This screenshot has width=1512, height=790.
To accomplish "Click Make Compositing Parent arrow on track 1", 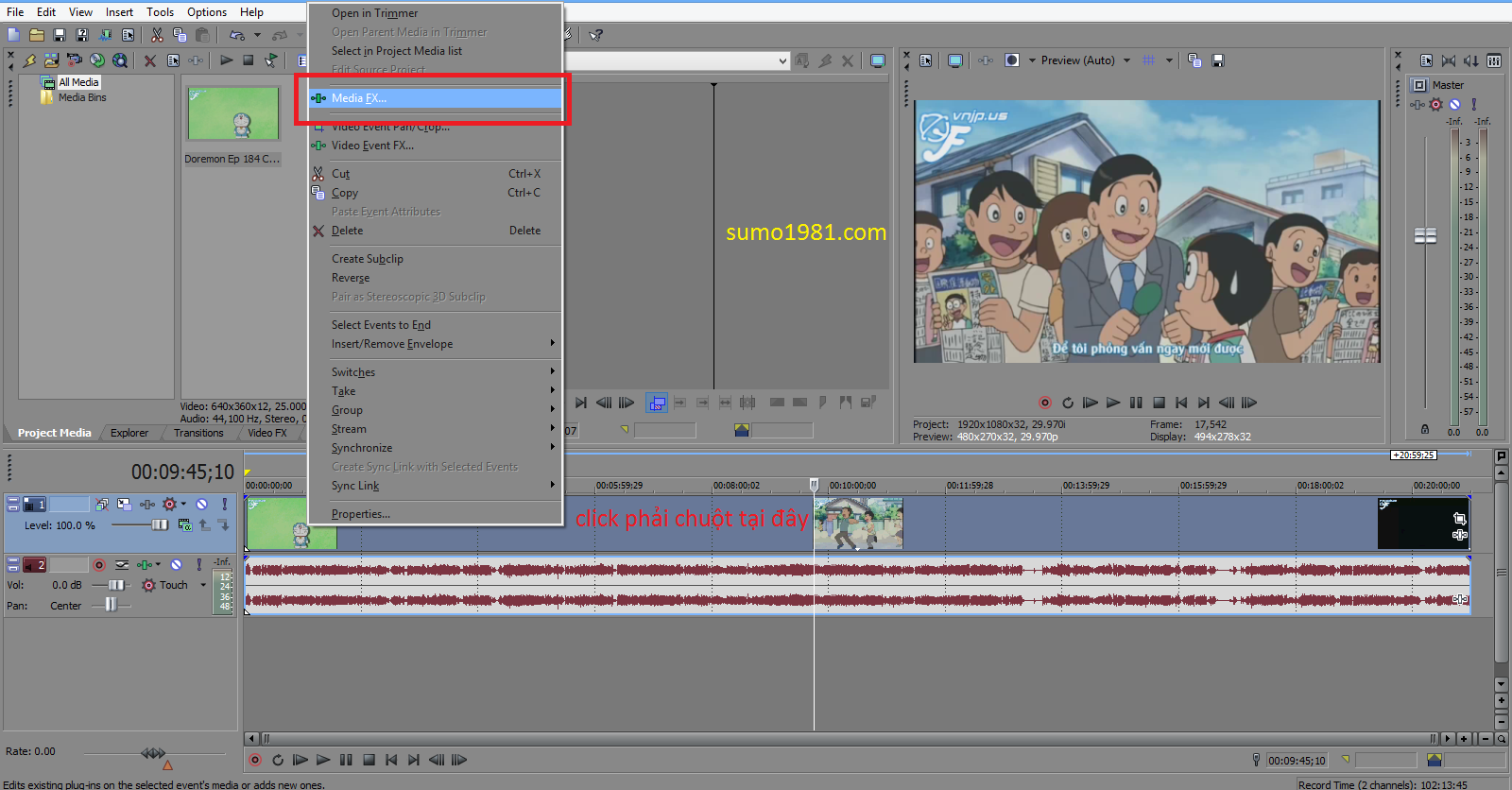I will [x=205, y=525].
